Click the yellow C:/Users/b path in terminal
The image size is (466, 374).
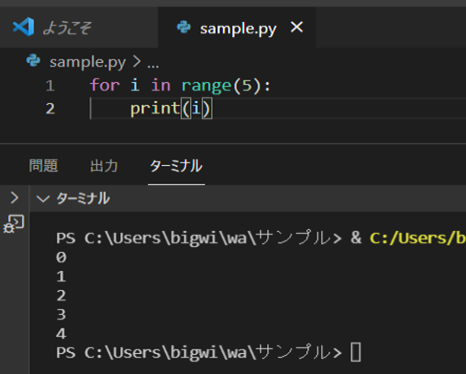(418, 238)
